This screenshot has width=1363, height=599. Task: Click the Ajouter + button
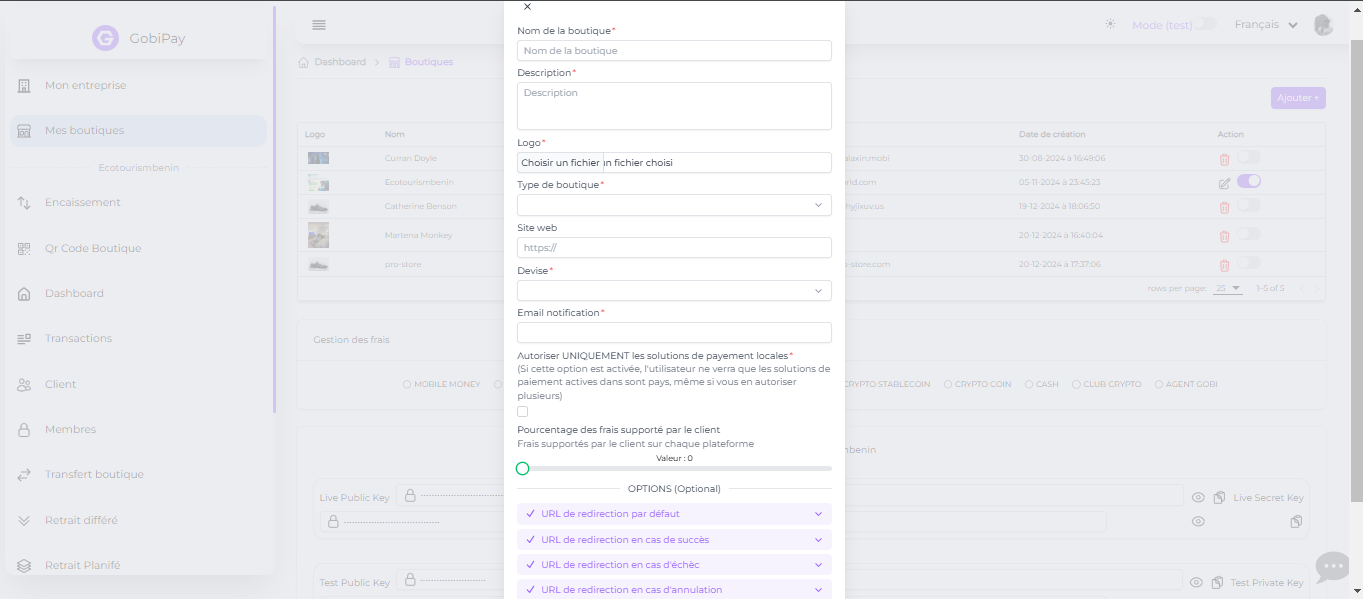(1297, 98)
